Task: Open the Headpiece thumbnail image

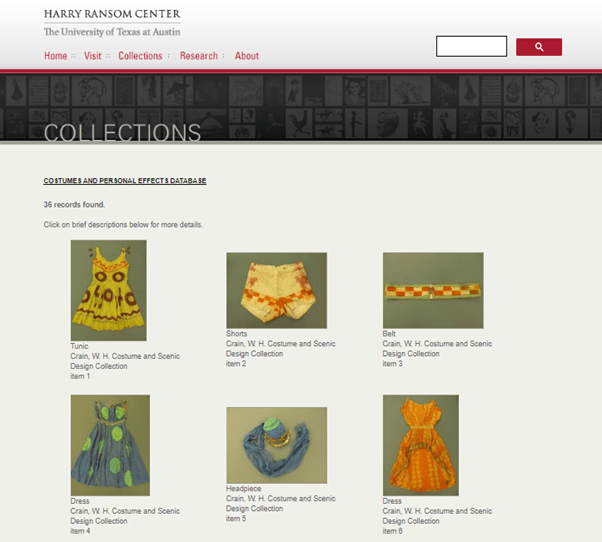Action: pos(276,445)
